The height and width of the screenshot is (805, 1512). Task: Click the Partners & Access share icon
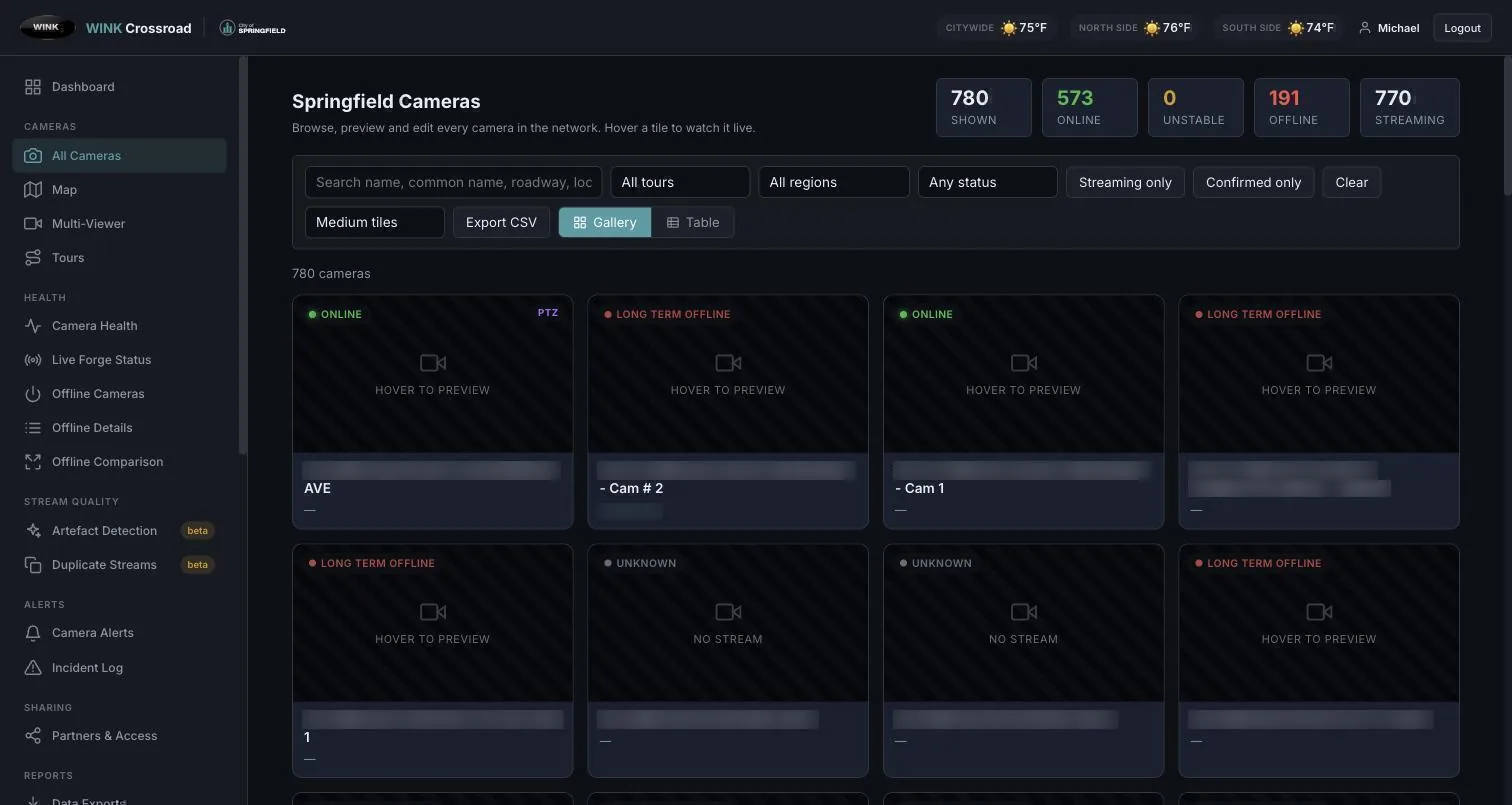click(x=33, y=736)
